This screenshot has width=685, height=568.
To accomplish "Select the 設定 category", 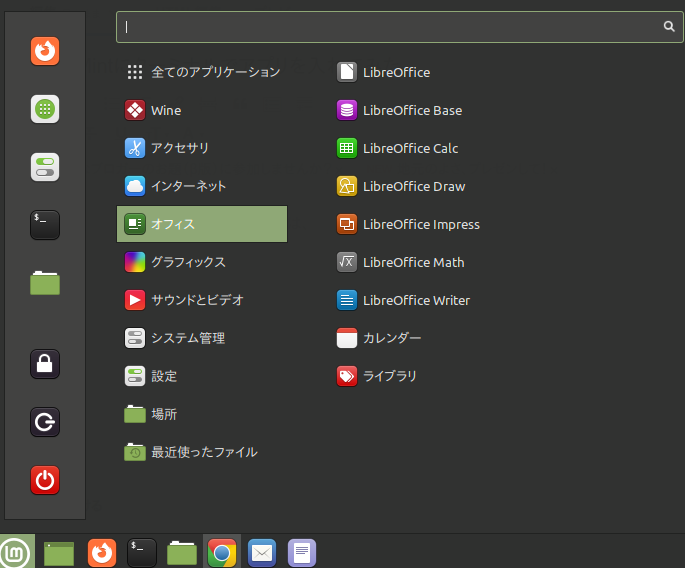I will [x=202, y=376].
